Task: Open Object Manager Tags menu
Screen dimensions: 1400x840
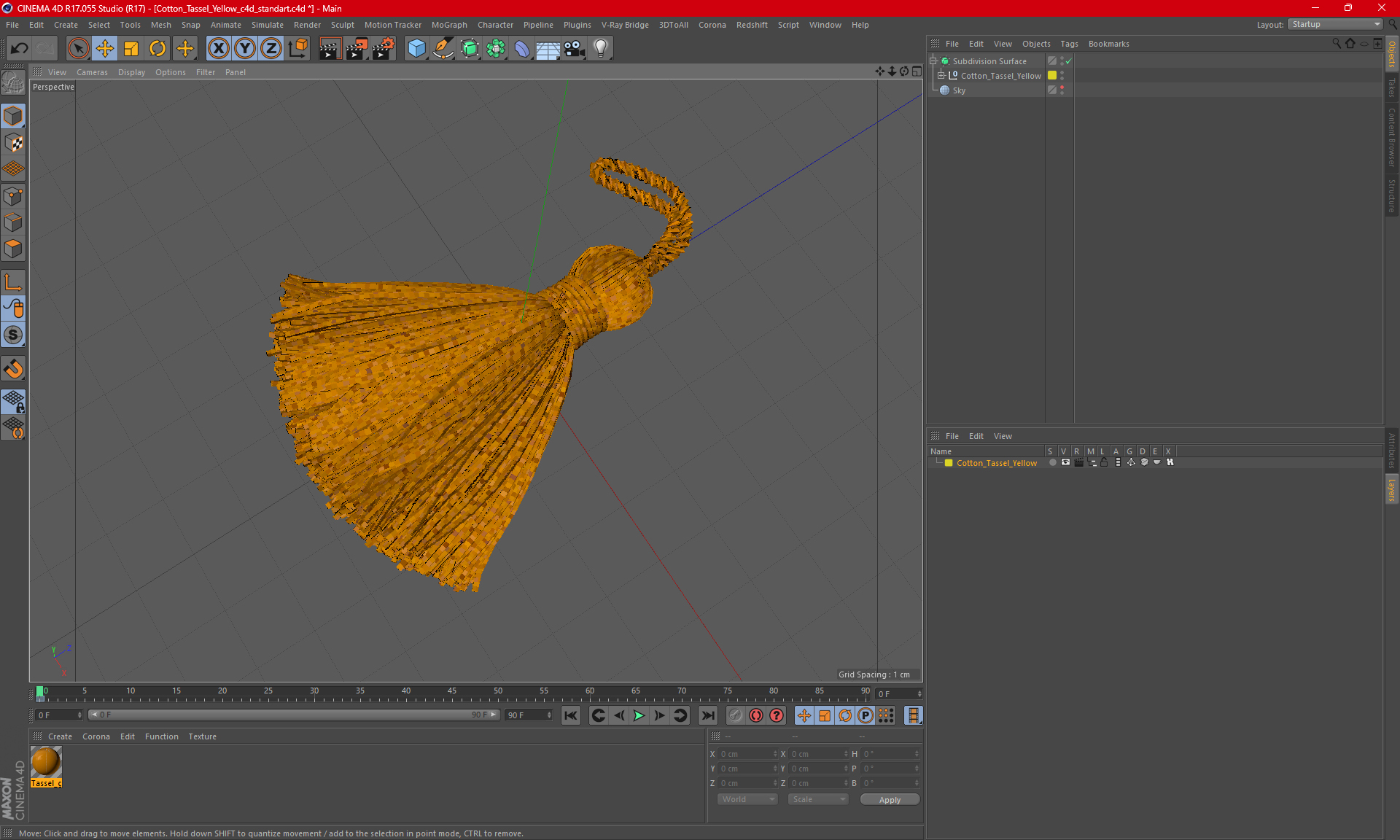Action: pyautogui.click(x=1069, y=44)
